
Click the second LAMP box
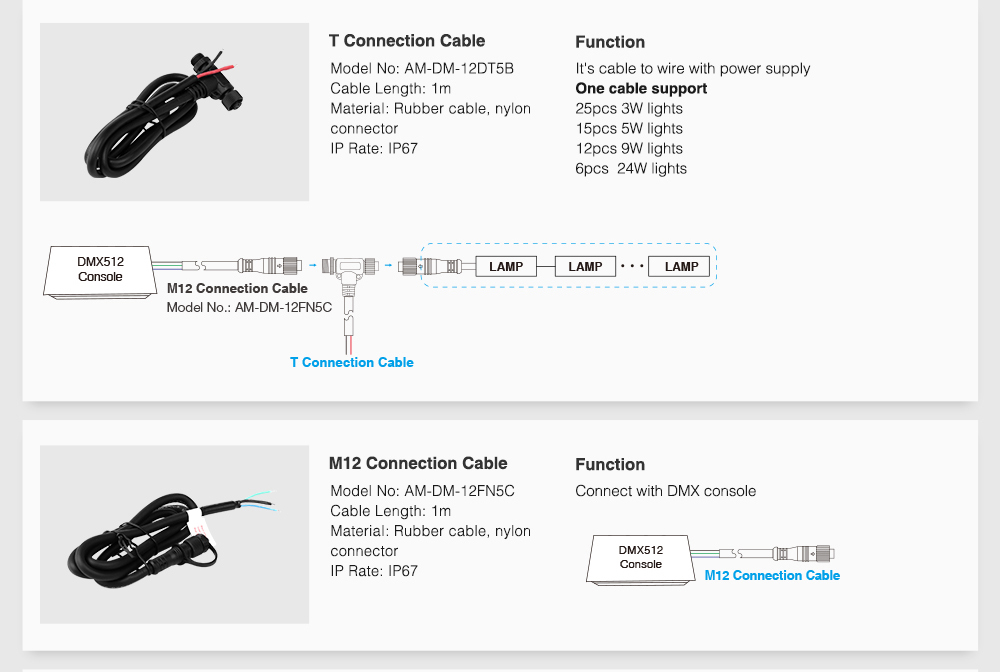coord(585,266)
